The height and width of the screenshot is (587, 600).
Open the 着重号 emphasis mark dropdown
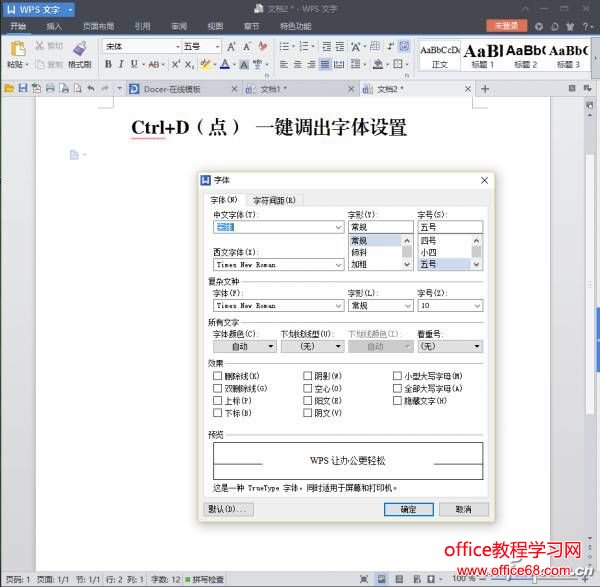pyautogui.click(x=450, y=346)
